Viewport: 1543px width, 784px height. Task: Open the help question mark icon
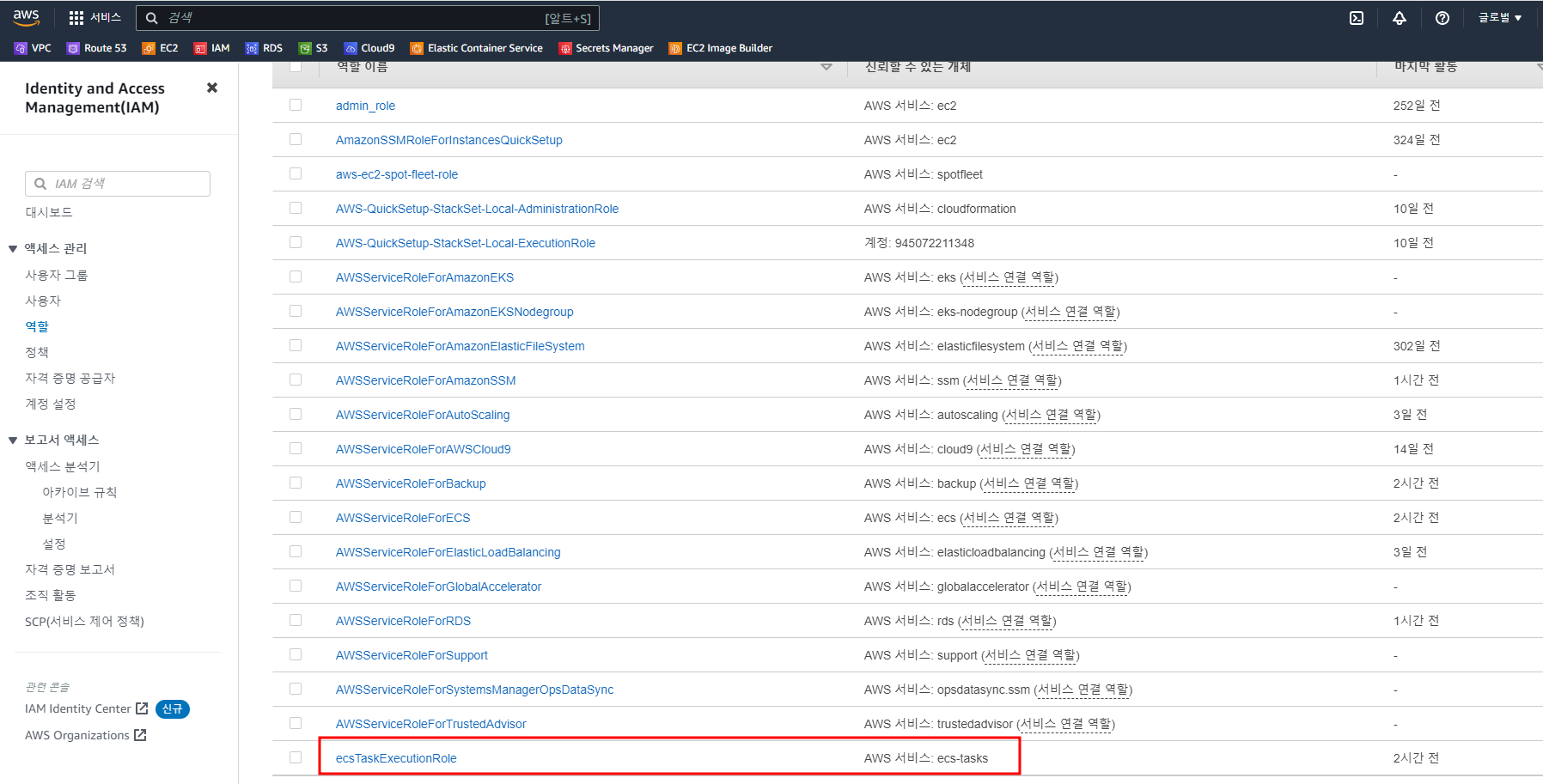[1442, 18]
